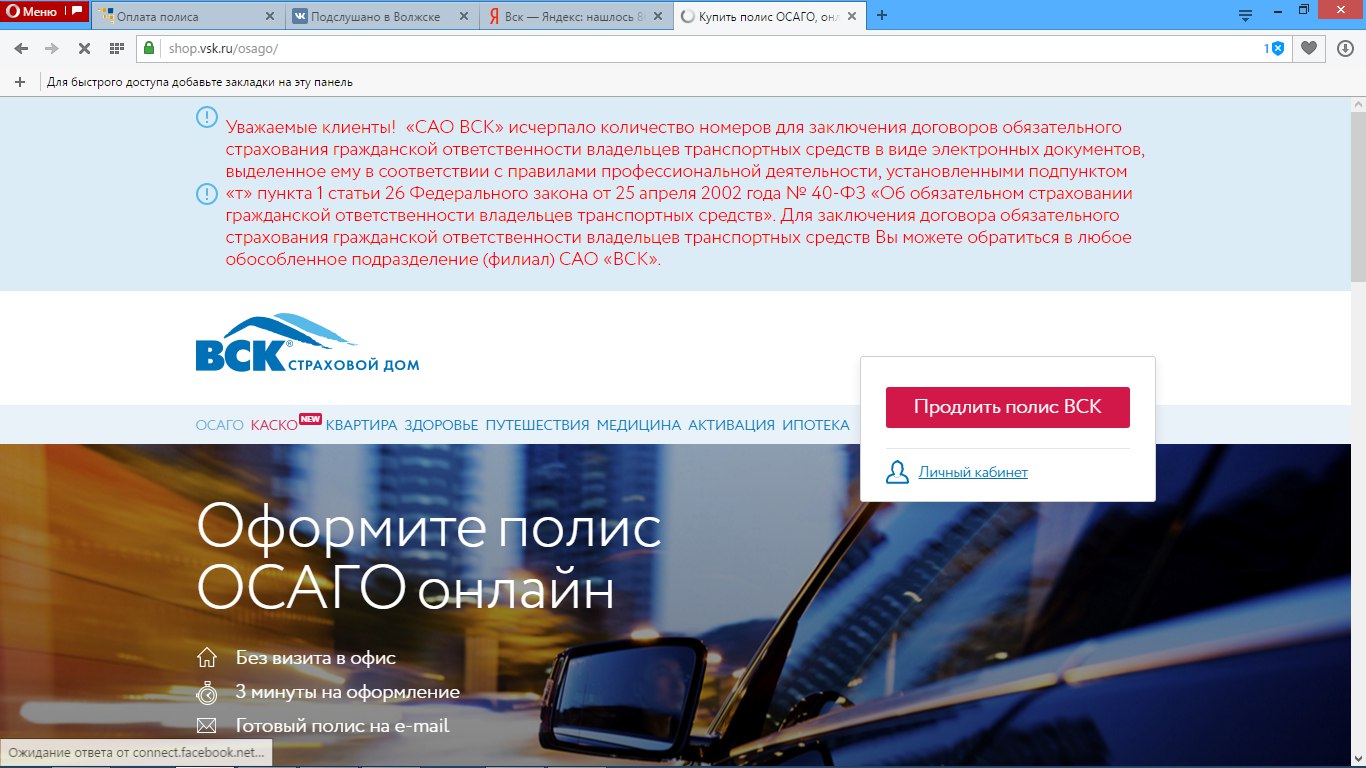Click the Личный кабинет user icon
Viewport: 1366px width, 768px height.
pyautogui.click(x=897, y=472)
